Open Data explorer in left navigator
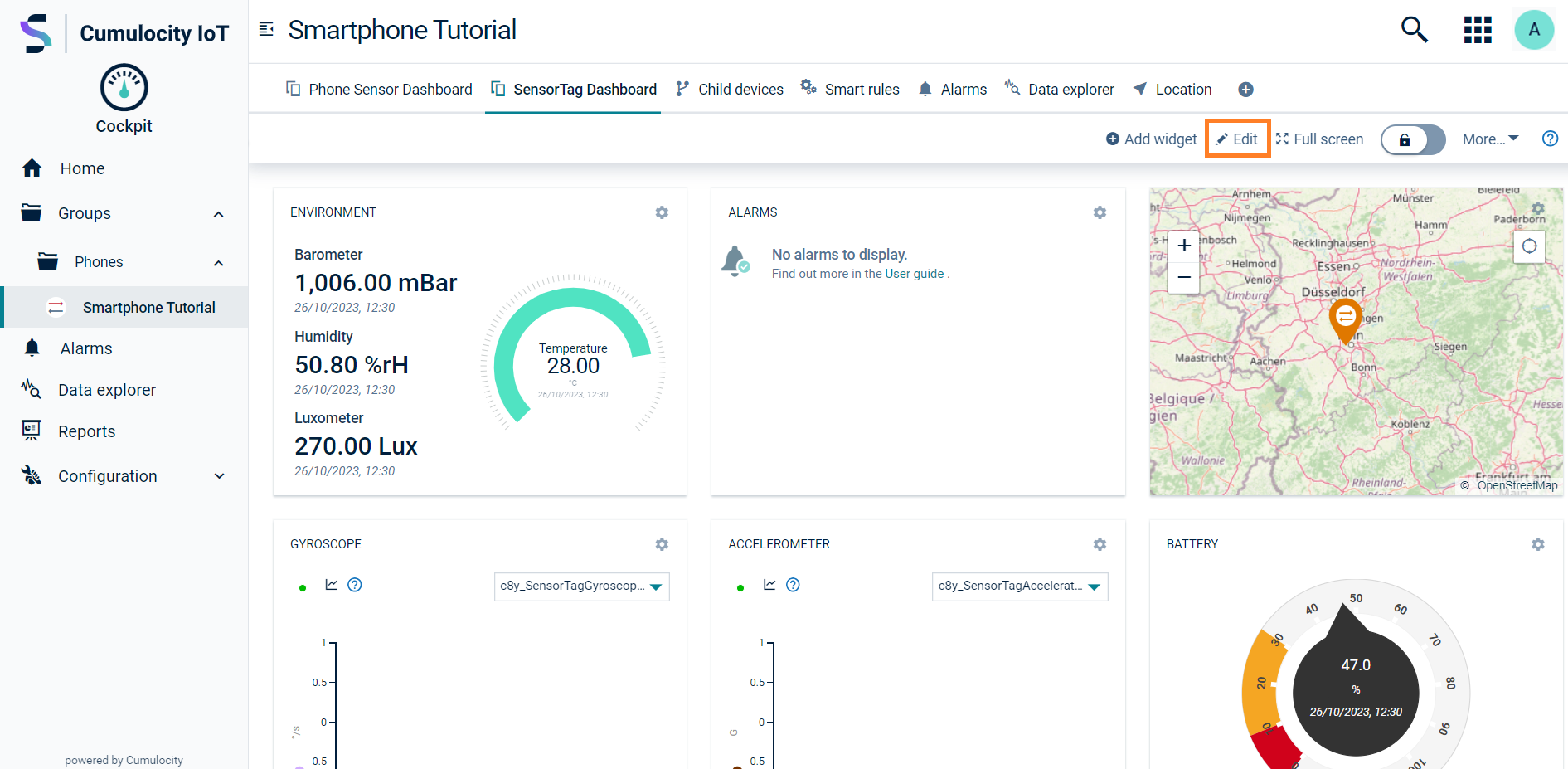Image resolution: width=1568 pixels, height=769 pixels. (107, 390)
